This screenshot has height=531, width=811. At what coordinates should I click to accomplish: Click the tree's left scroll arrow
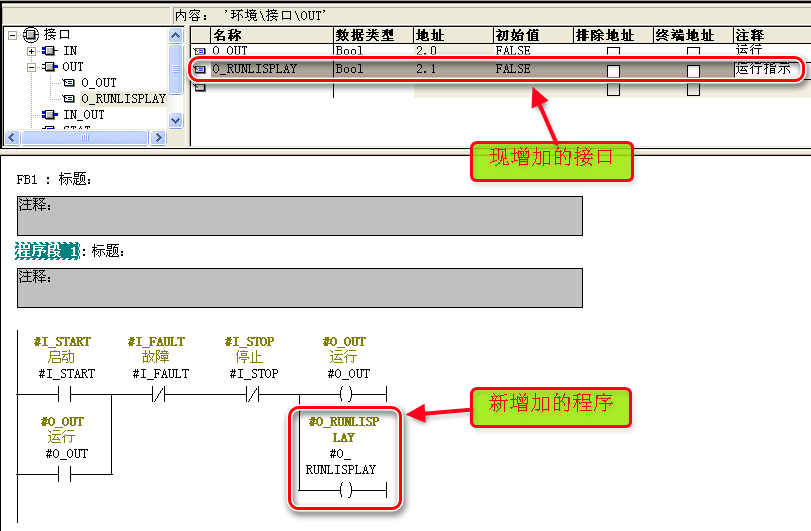pyautogui.click(x=12, y=138)
